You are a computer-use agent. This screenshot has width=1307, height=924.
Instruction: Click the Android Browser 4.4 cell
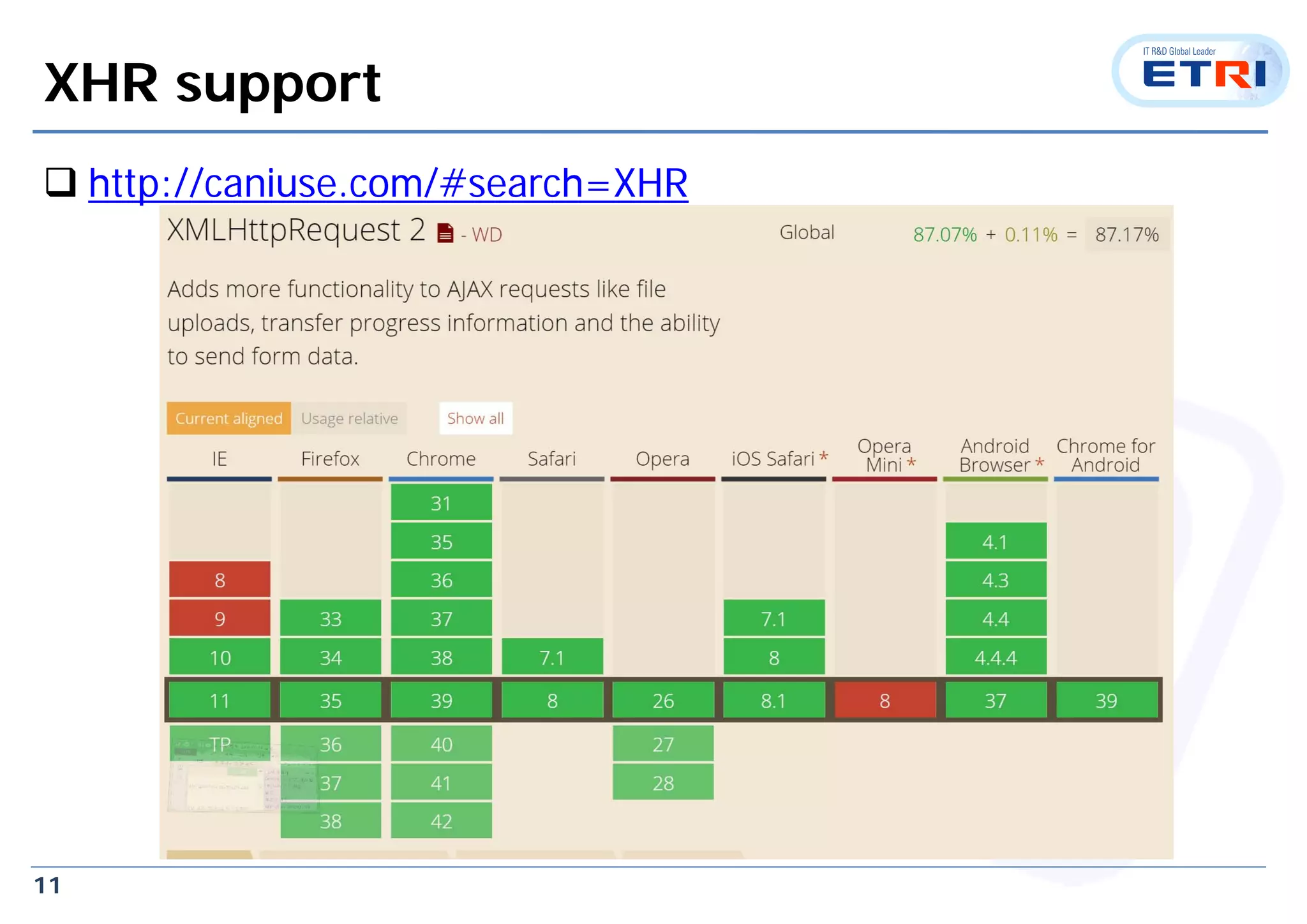tap(996, 618)
